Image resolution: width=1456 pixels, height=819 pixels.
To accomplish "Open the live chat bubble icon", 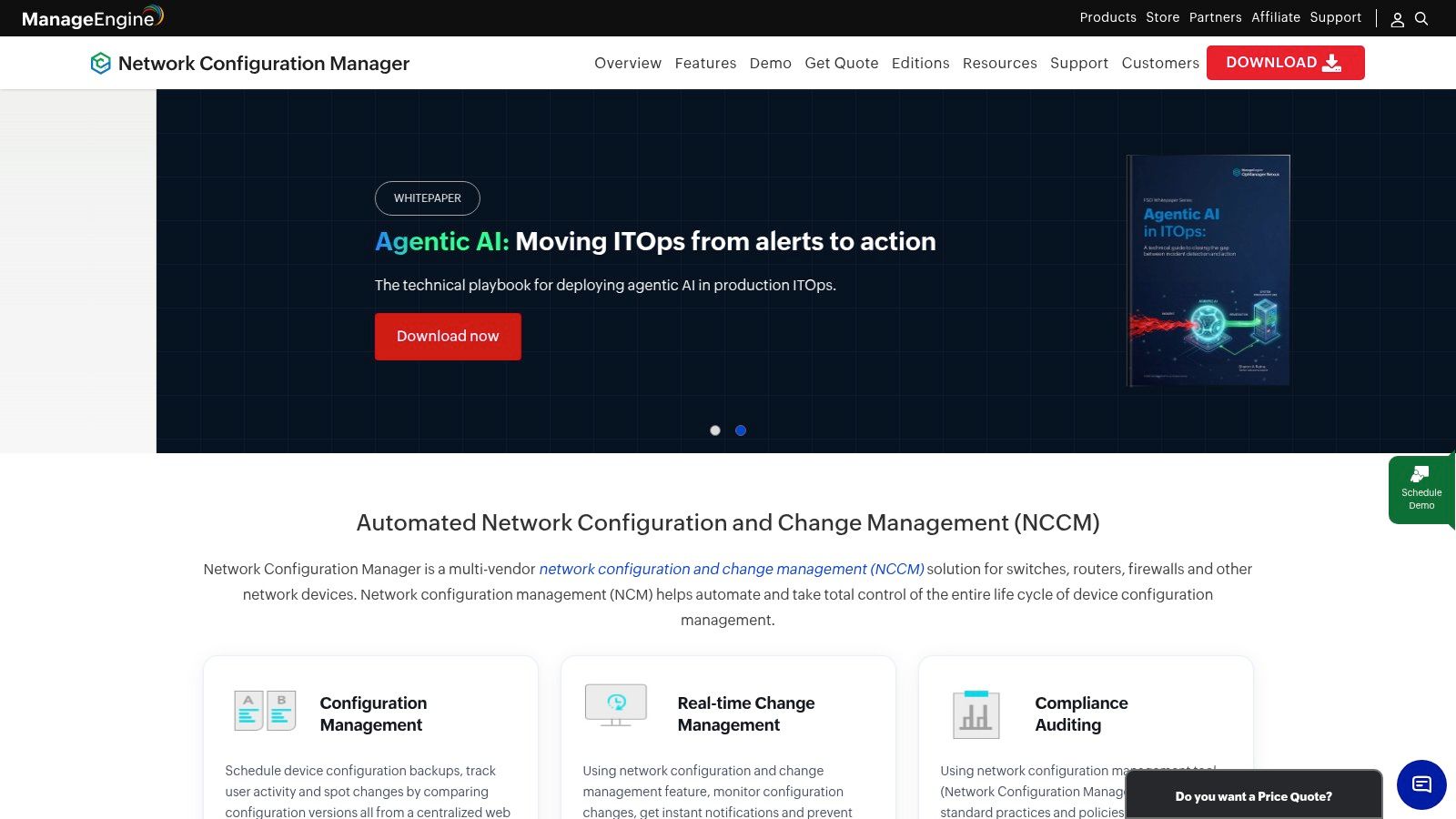I will click(x=1421, y=784).
